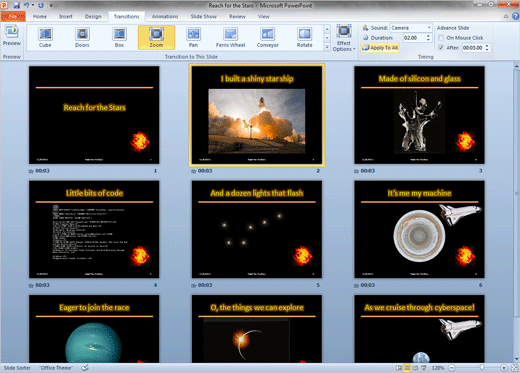This screenshot has height=373, width=520.
Task: Switch to the Animations tab
Action: coord(165,16)
